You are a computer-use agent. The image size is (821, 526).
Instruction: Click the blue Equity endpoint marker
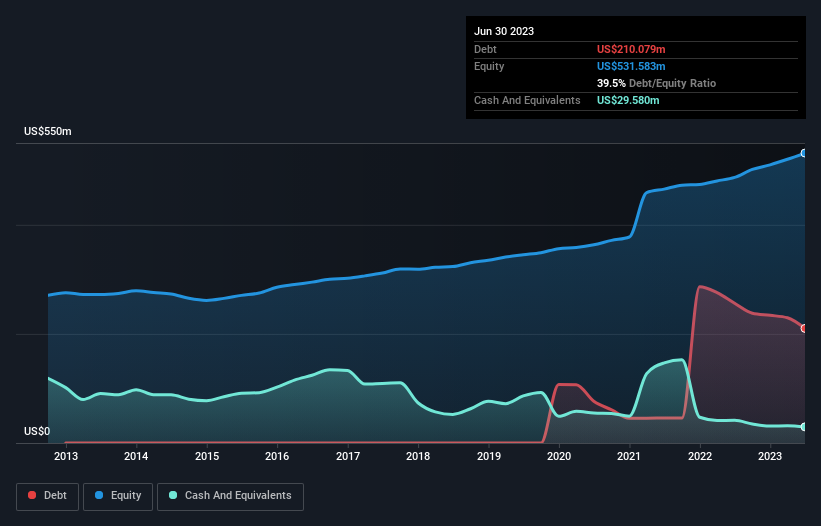804,153
